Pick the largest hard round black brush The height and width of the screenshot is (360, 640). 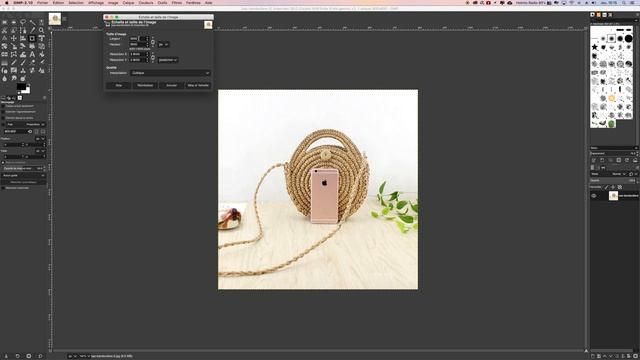point(629,38)
